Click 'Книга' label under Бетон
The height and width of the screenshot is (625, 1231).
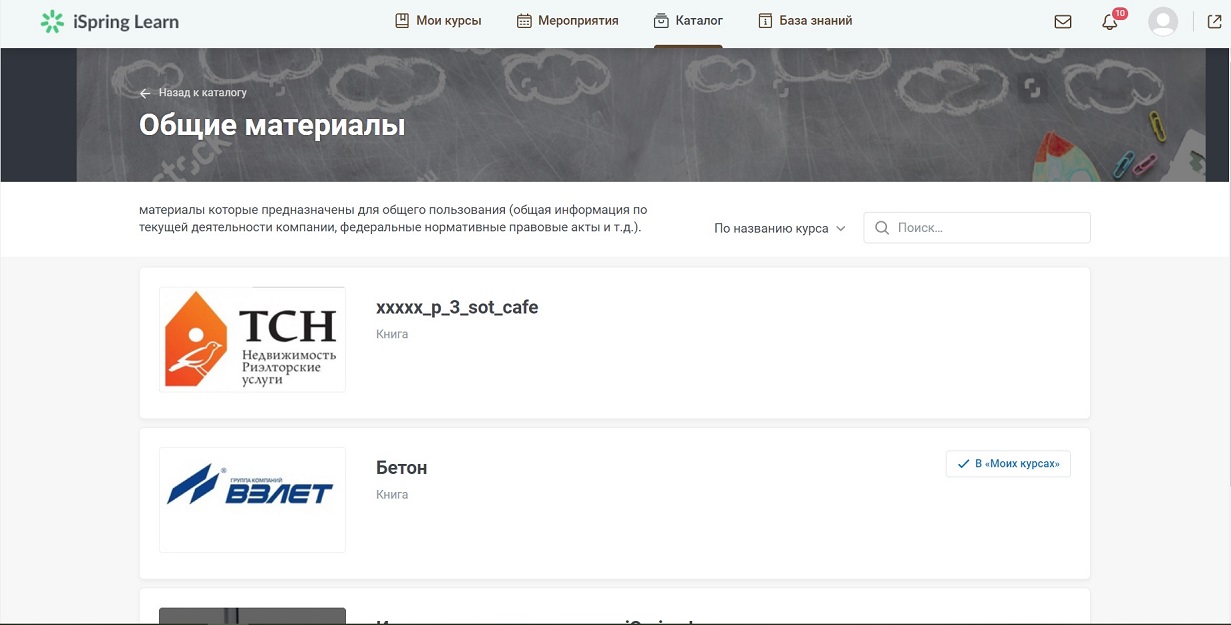(392, 495)
